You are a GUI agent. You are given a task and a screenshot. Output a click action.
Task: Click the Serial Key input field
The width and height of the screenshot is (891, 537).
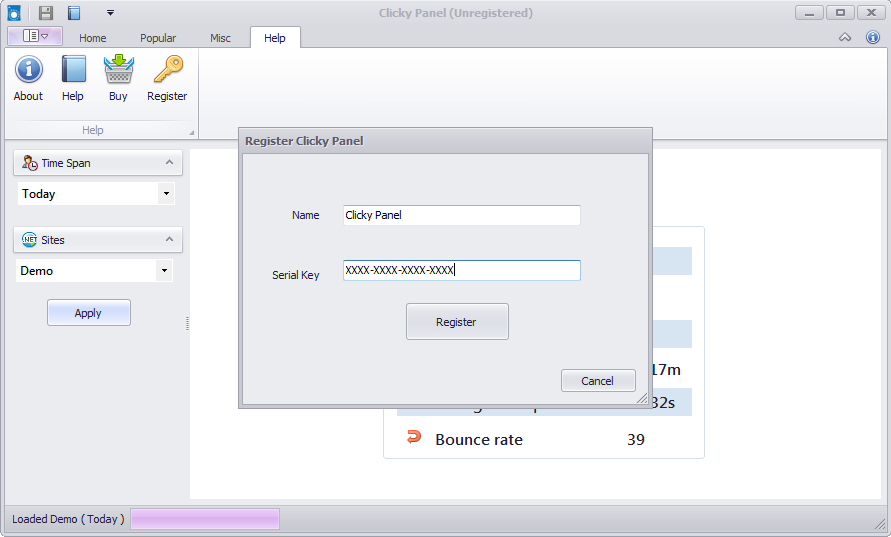pos(461,270)
